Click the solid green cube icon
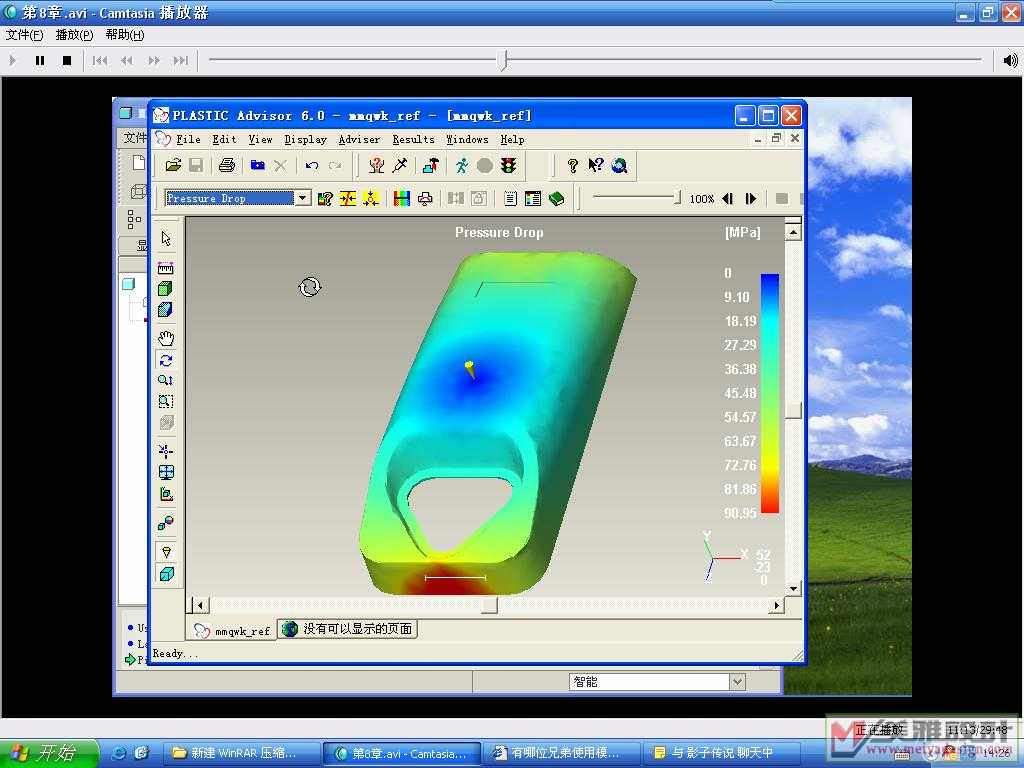 pyautogui.click(x=166, y=289)
